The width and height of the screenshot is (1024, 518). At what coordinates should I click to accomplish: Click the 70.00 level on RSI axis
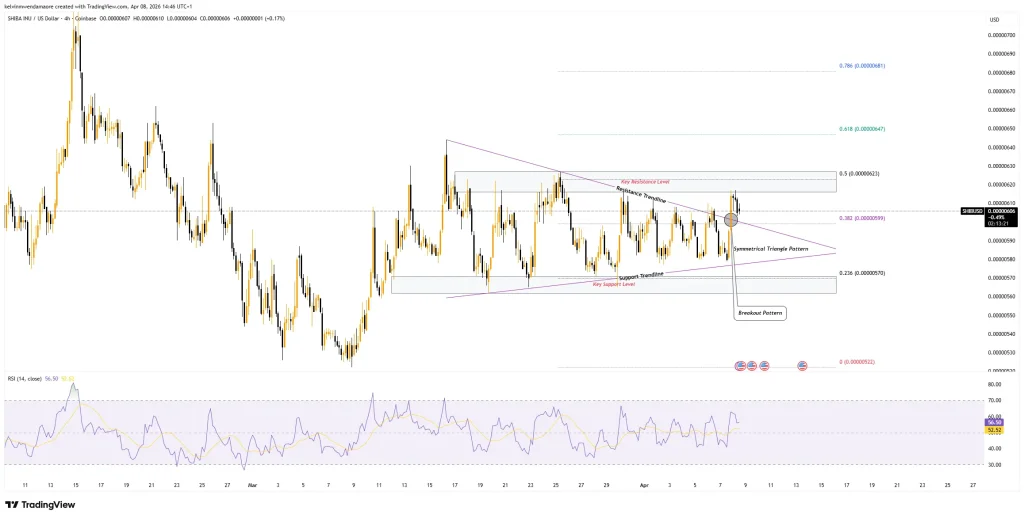[995, 400]
